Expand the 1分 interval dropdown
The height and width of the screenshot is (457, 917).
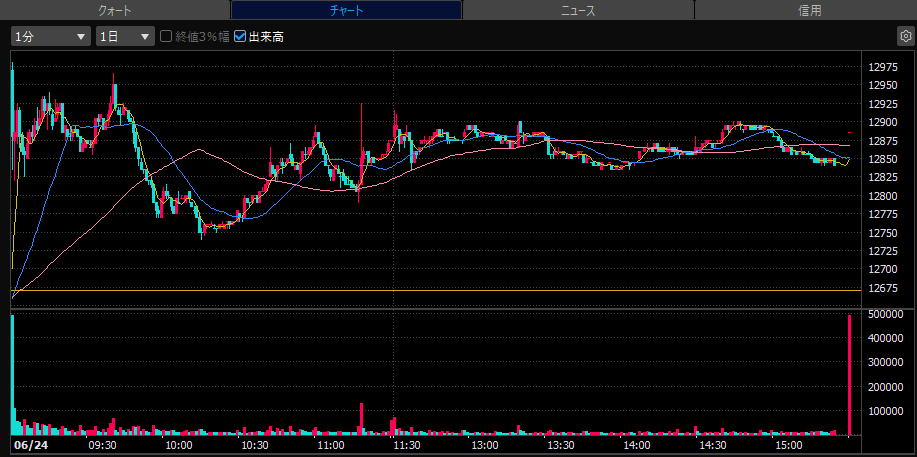click(51, 36)
